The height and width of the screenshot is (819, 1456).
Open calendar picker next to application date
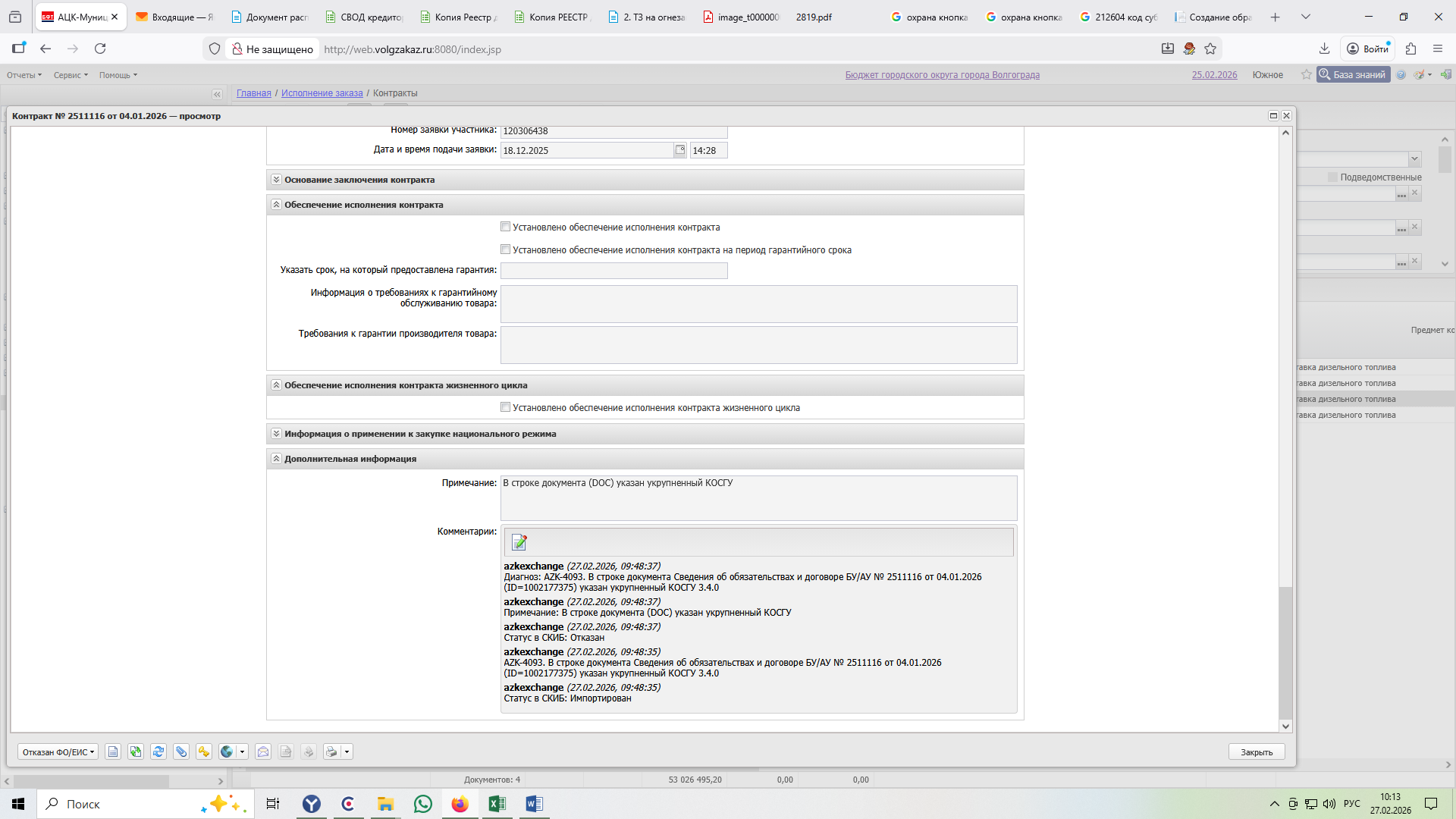click(x=680, y=150)
